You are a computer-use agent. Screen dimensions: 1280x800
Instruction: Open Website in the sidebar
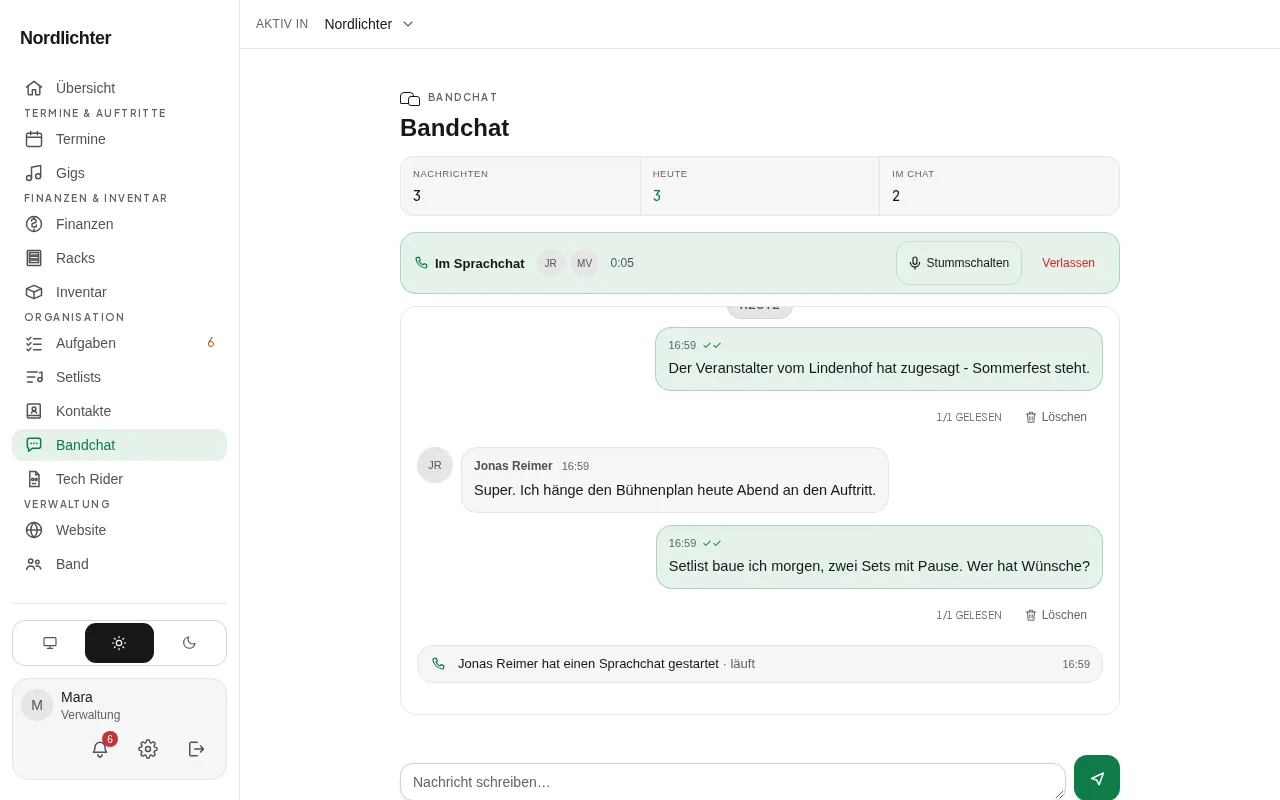pyautogui.click(x=120, y=530)
